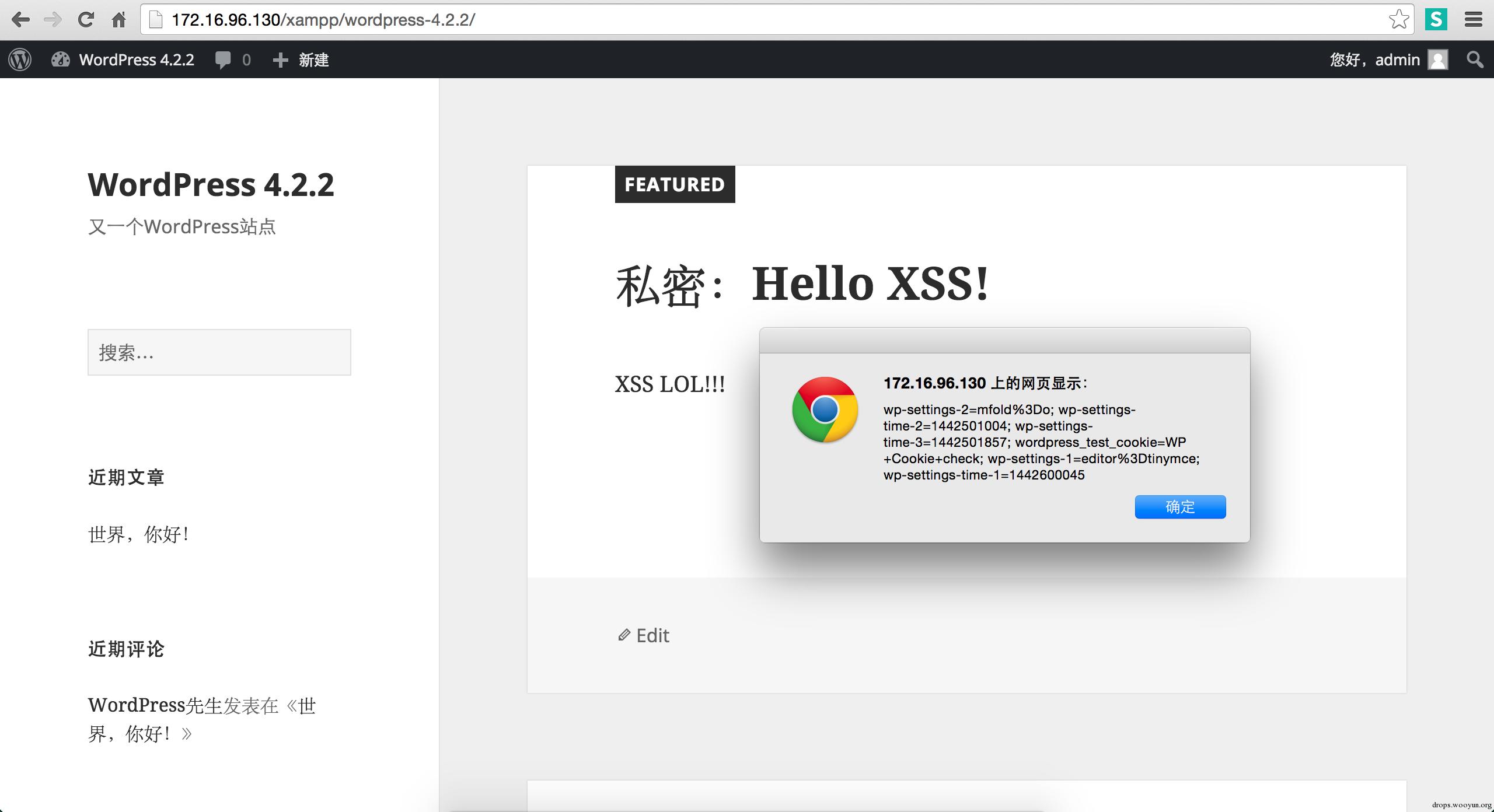Viewport: 1494px width, 812px height.
Task: Click the pencil icon beside Edit
Action: (x=624, y=635)
